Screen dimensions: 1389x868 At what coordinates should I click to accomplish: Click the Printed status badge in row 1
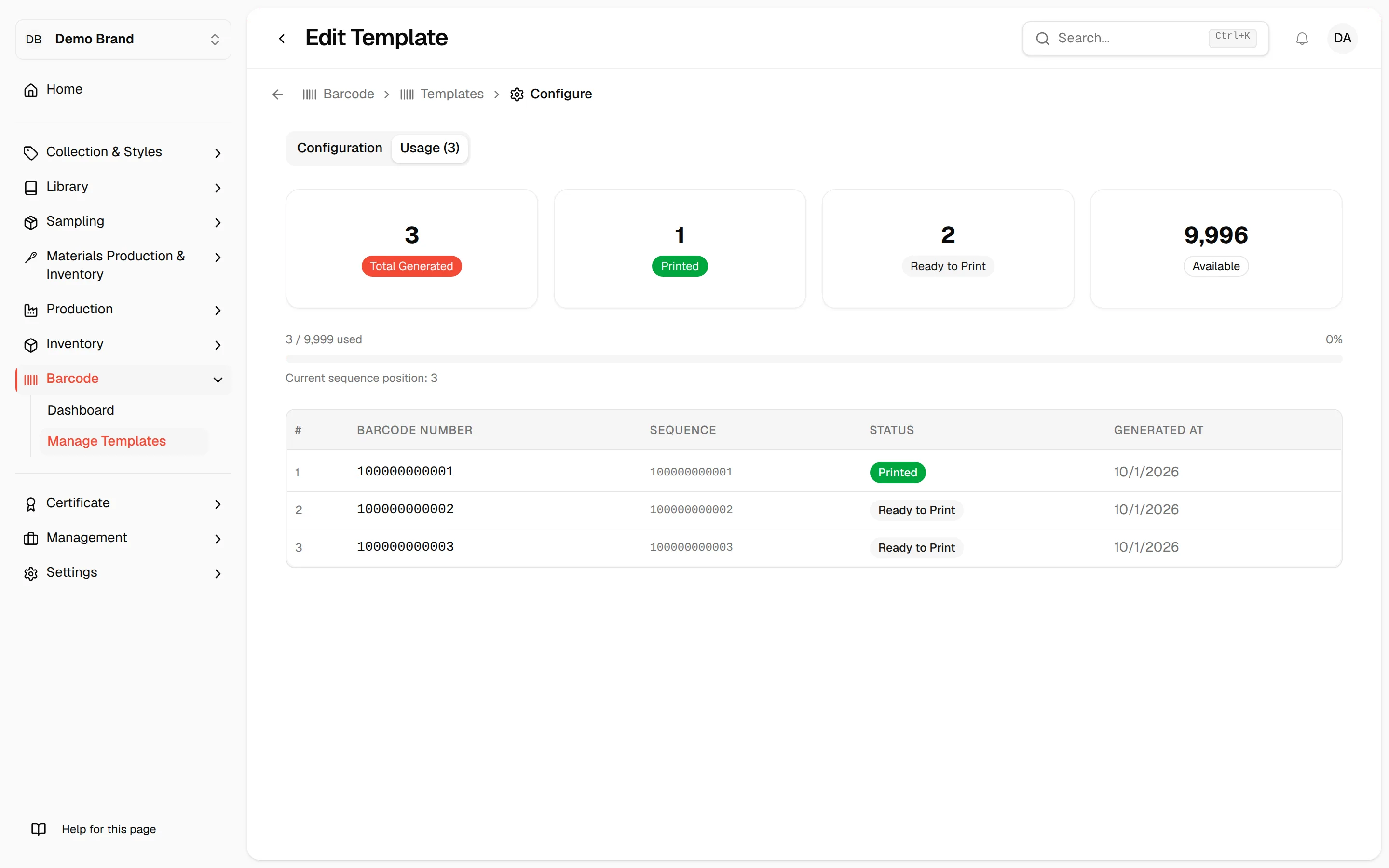[897, 473]
